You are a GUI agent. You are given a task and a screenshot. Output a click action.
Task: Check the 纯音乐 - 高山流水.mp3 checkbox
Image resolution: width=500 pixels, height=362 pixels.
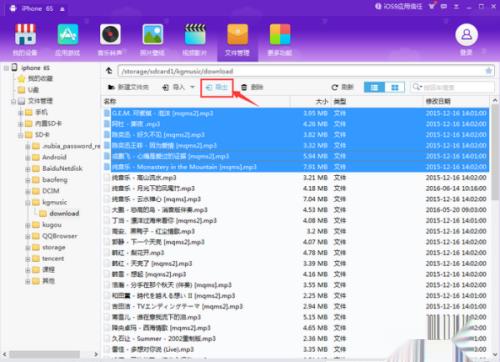[107, 178]
